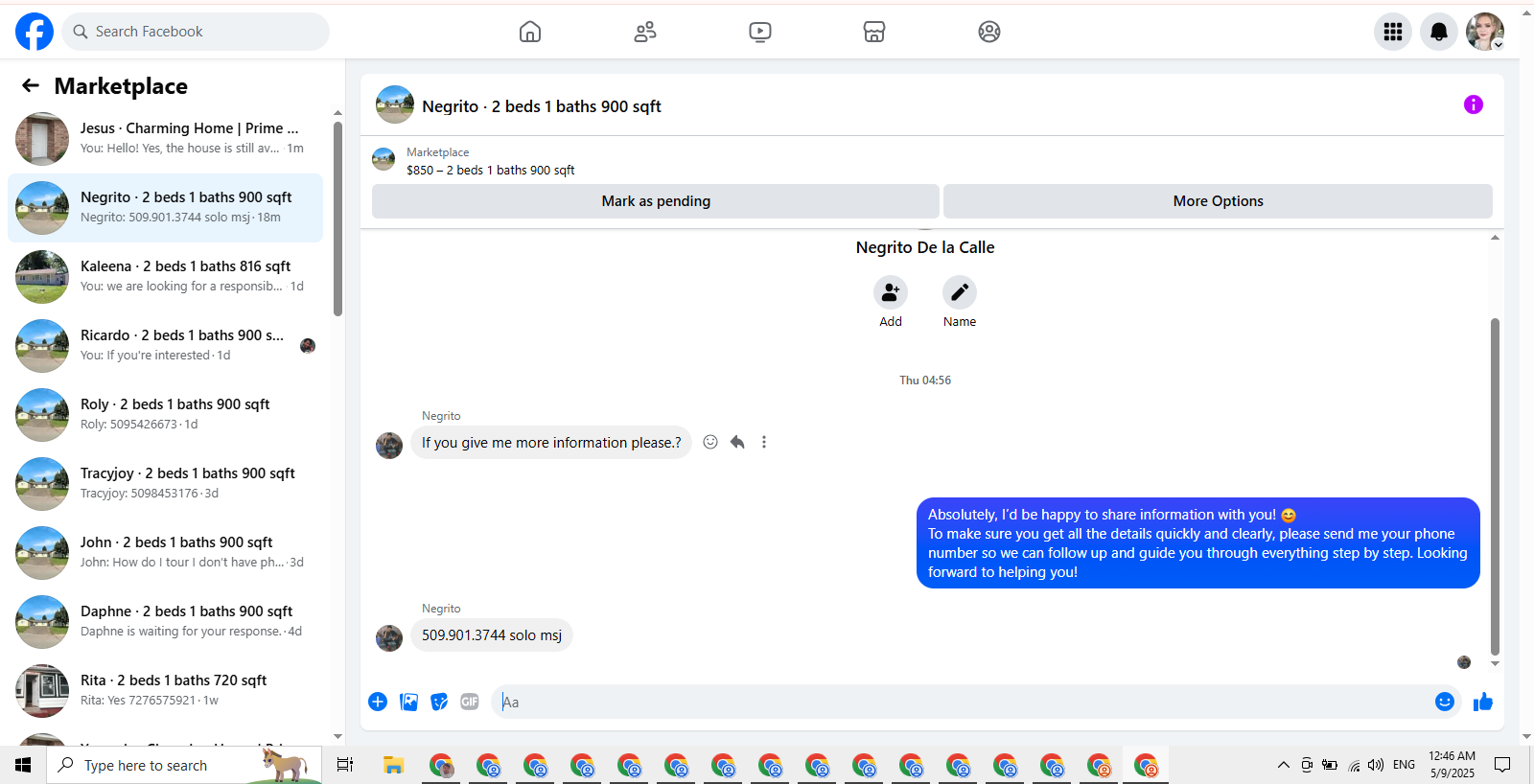Open the volume control in tray

tap(1376, 765)
